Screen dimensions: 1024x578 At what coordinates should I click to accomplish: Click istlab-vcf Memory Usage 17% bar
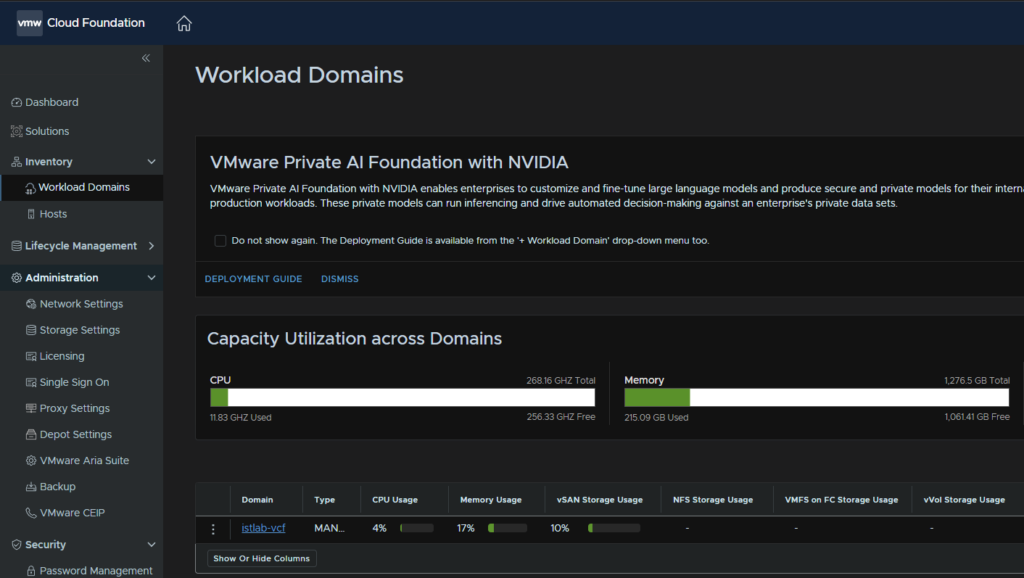point(507,528)
